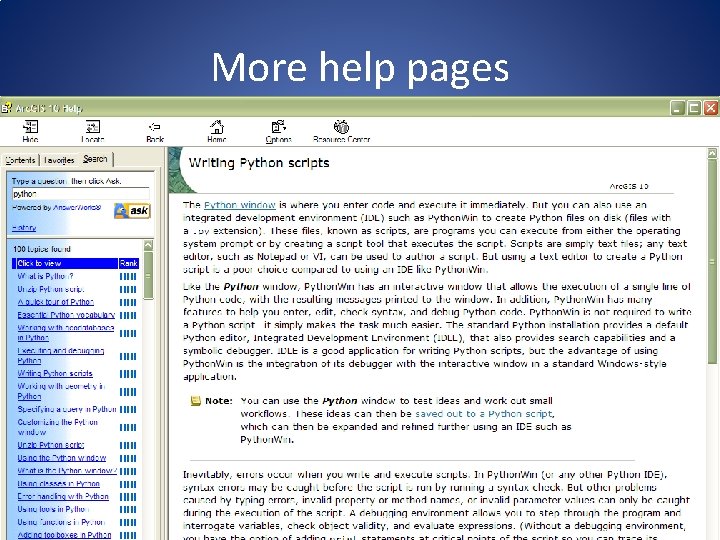Open 'Customizing the Python window' result
This screenshot has height=540, width=720.
tap(58, 427)
